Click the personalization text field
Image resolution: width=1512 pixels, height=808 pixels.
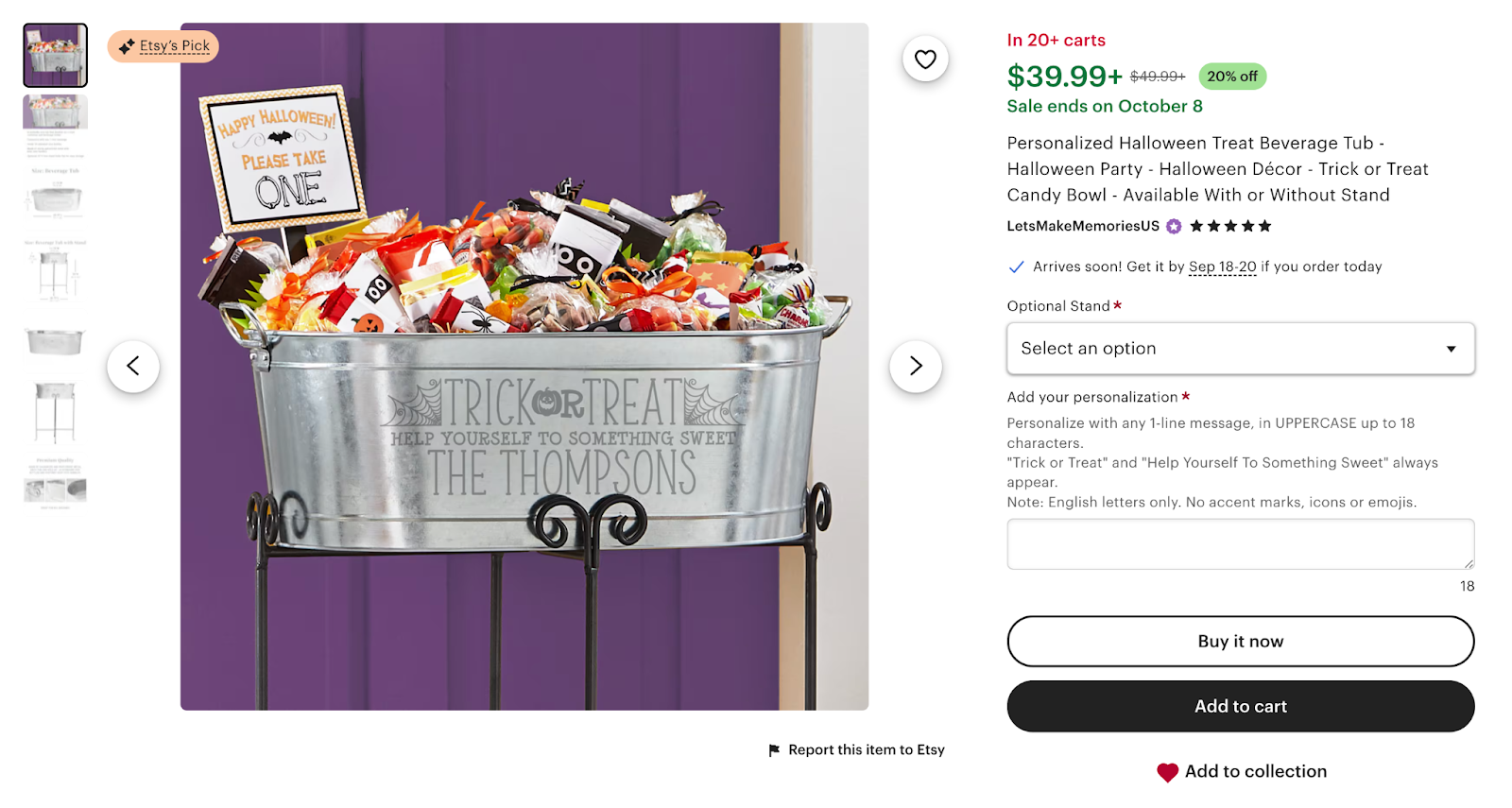click(x=1241, y=543)
